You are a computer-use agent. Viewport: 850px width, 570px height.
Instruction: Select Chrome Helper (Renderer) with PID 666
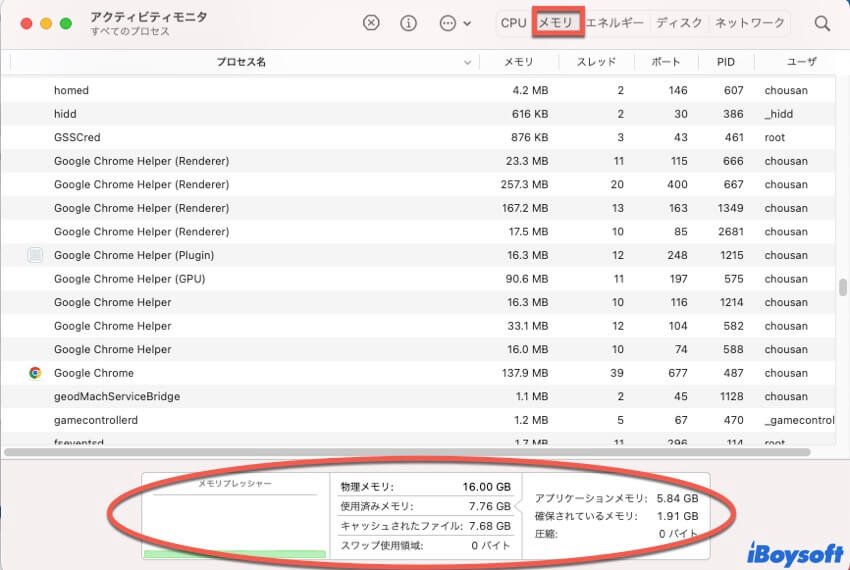[x=418, y=161]
